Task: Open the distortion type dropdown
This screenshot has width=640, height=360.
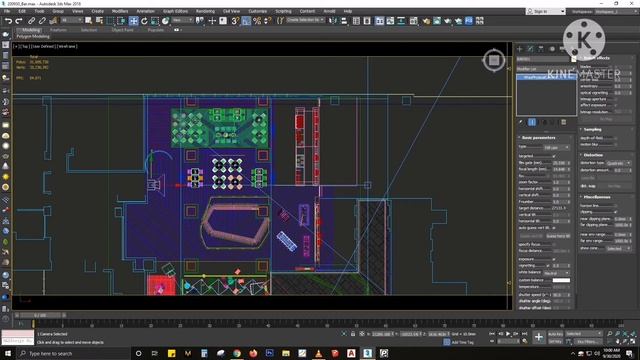Action: point(618,163)
